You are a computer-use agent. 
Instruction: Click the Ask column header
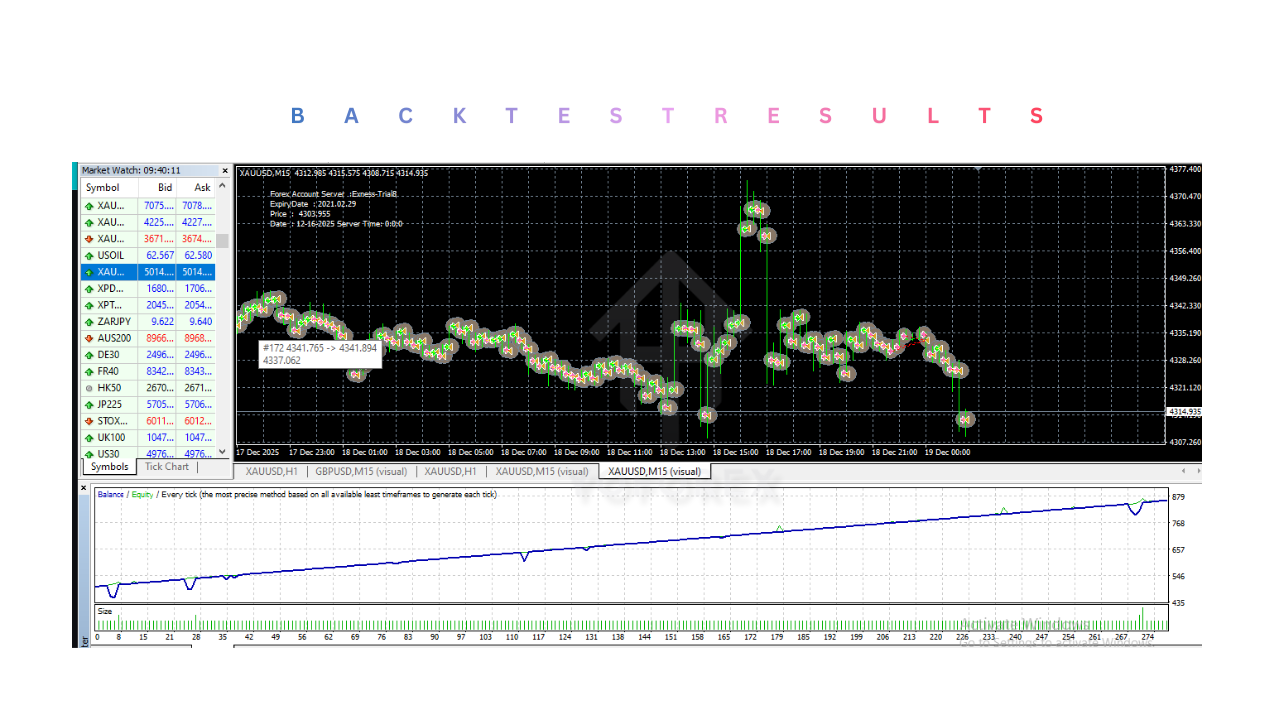click(x=202, y=187)
